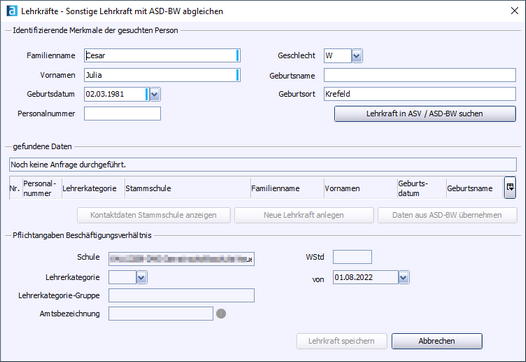The height and width of the screenshot is (362, 526).
Task: Click the info icon next to Amtsbezeichnung
Action: click(x=221, y=314)
